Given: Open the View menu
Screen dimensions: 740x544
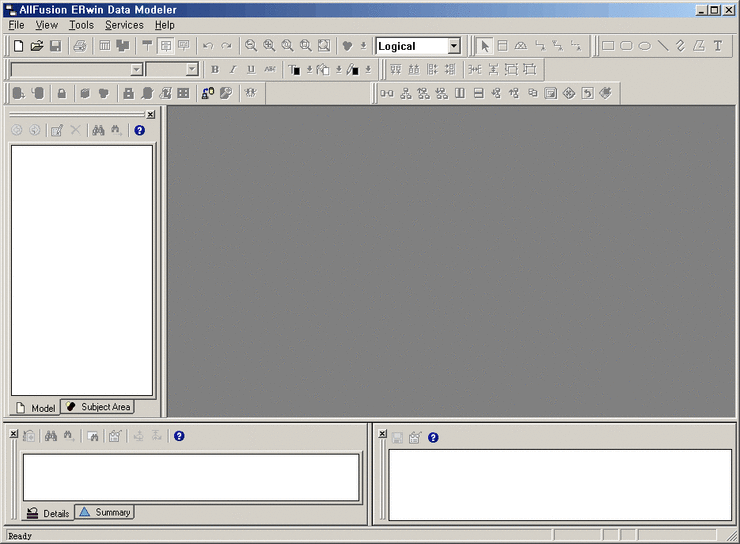Looking at the screenshot, I should (x=47, y=25).
